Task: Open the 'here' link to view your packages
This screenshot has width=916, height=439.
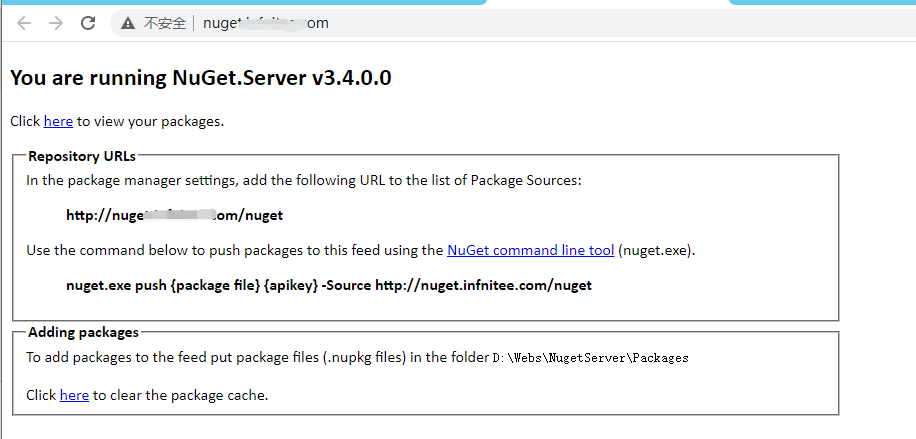Action: pos(58,122)
